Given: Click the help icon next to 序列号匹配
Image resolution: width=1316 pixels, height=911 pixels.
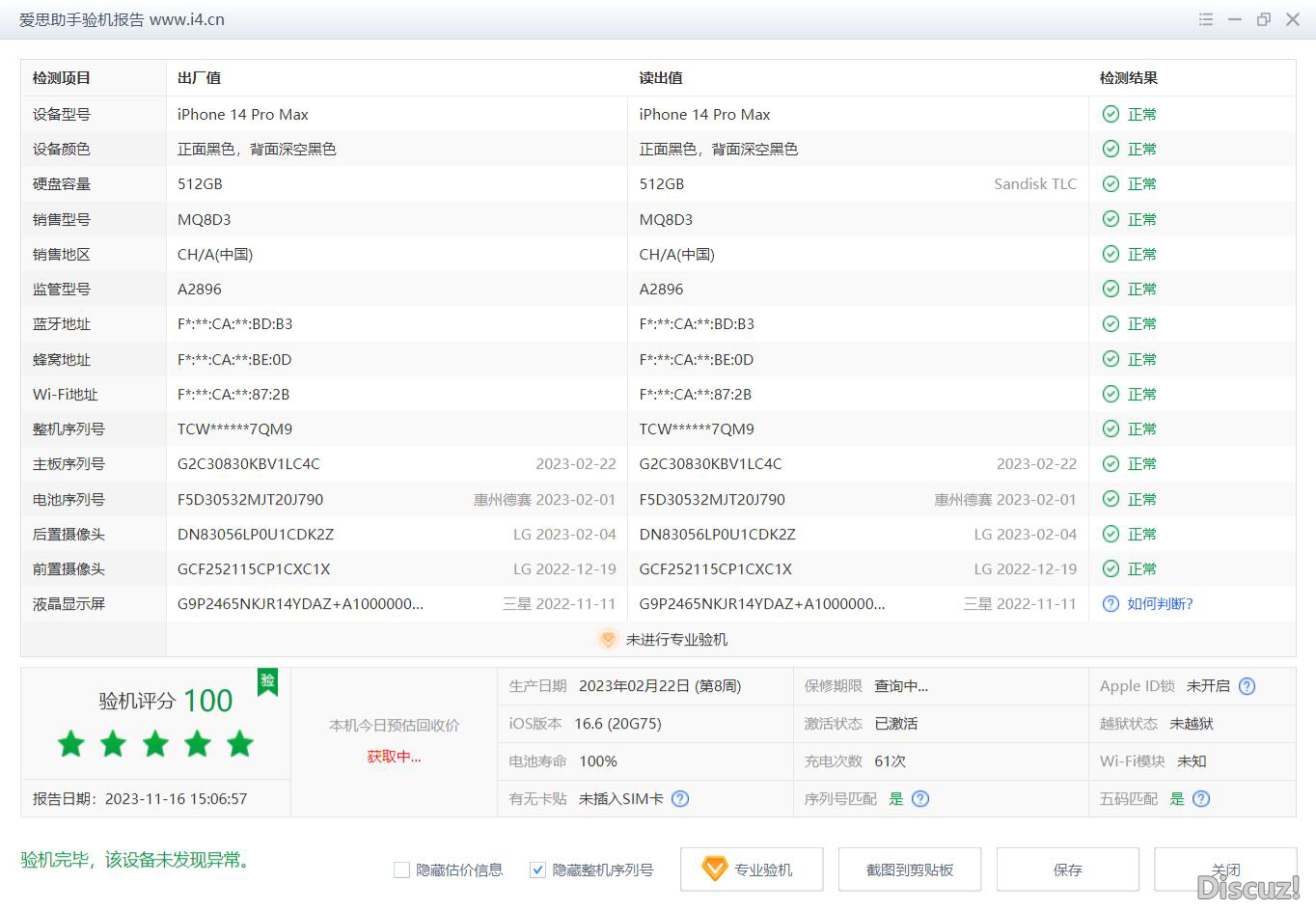Looking at the screenshot, I should tap(920, 798).
